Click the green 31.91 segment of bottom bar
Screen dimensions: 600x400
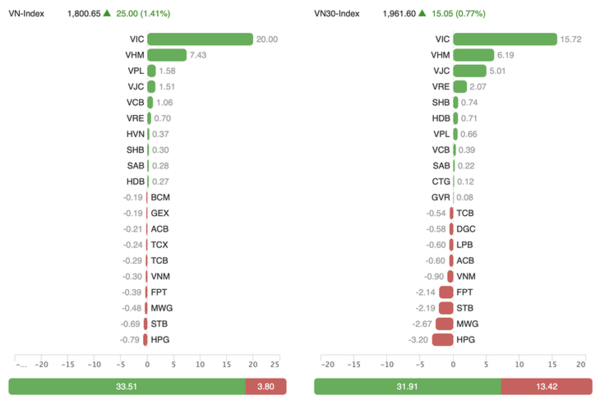point(407,386)
